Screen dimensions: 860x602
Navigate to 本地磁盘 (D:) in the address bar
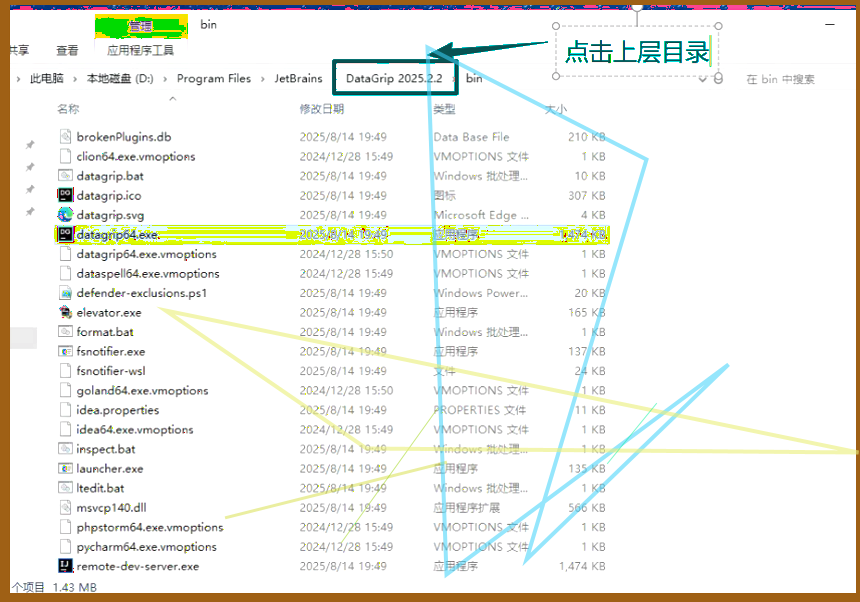(x=120, y=78)
